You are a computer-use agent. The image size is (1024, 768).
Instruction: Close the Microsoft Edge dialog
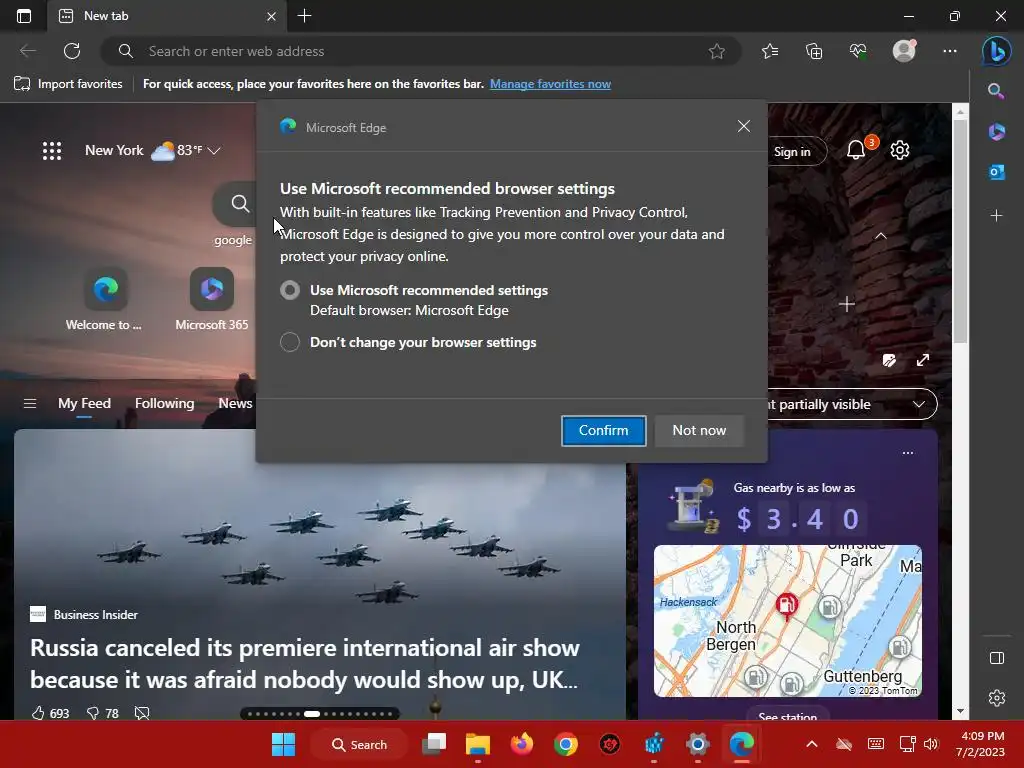[743, 127]
